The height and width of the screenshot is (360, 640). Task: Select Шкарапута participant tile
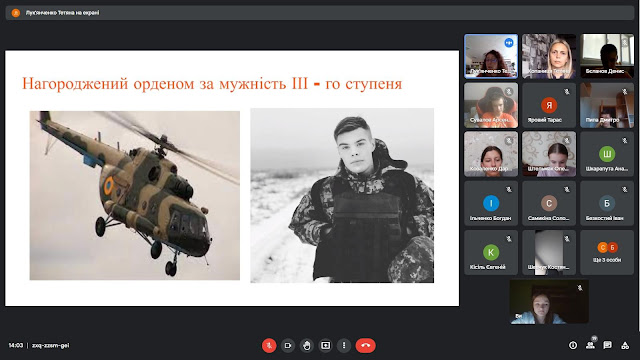(x=607, y=154)
